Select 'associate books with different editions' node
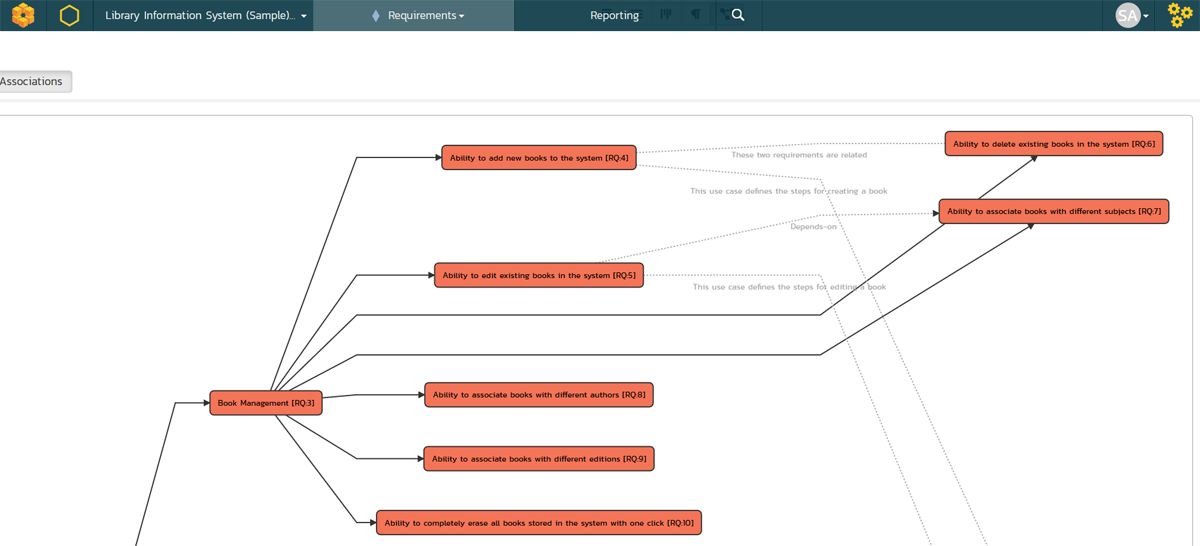The image size is (1200, 546). (x=539, y=459)
